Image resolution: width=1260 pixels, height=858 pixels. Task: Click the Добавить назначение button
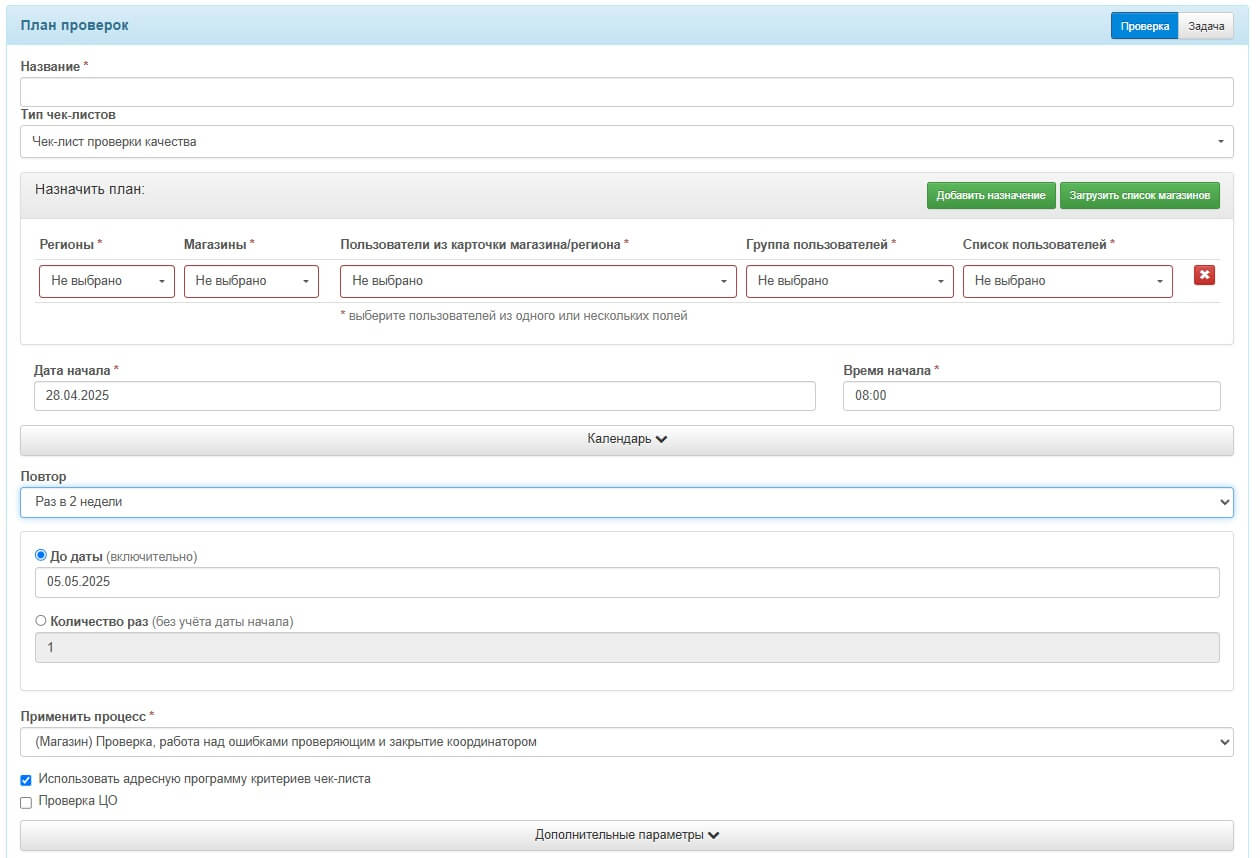pos(991,196)
